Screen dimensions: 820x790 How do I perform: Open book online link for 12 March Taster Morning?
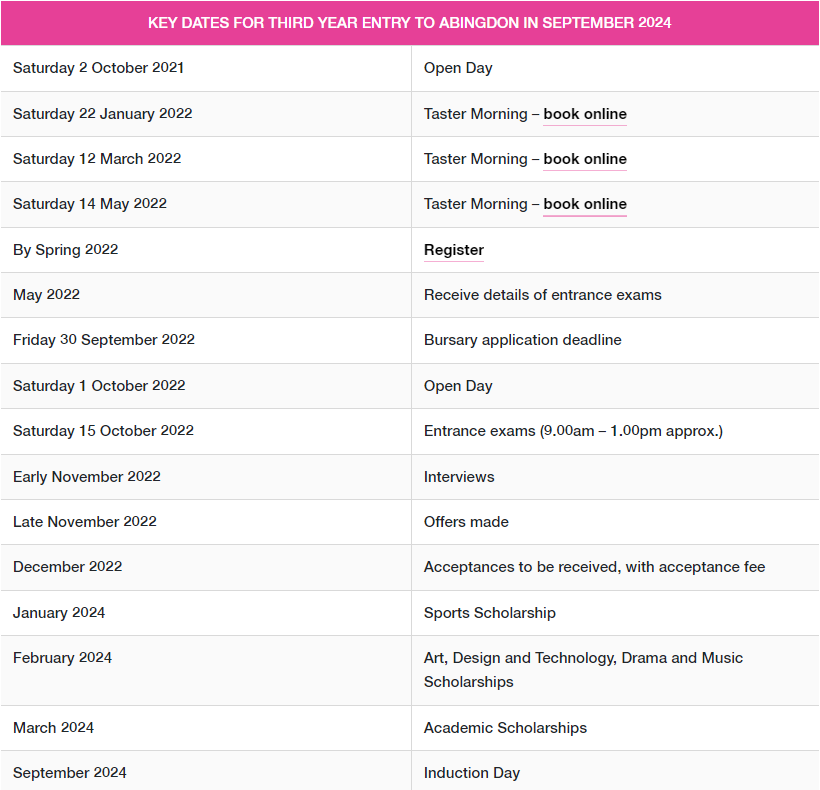[x=585, y=159]
